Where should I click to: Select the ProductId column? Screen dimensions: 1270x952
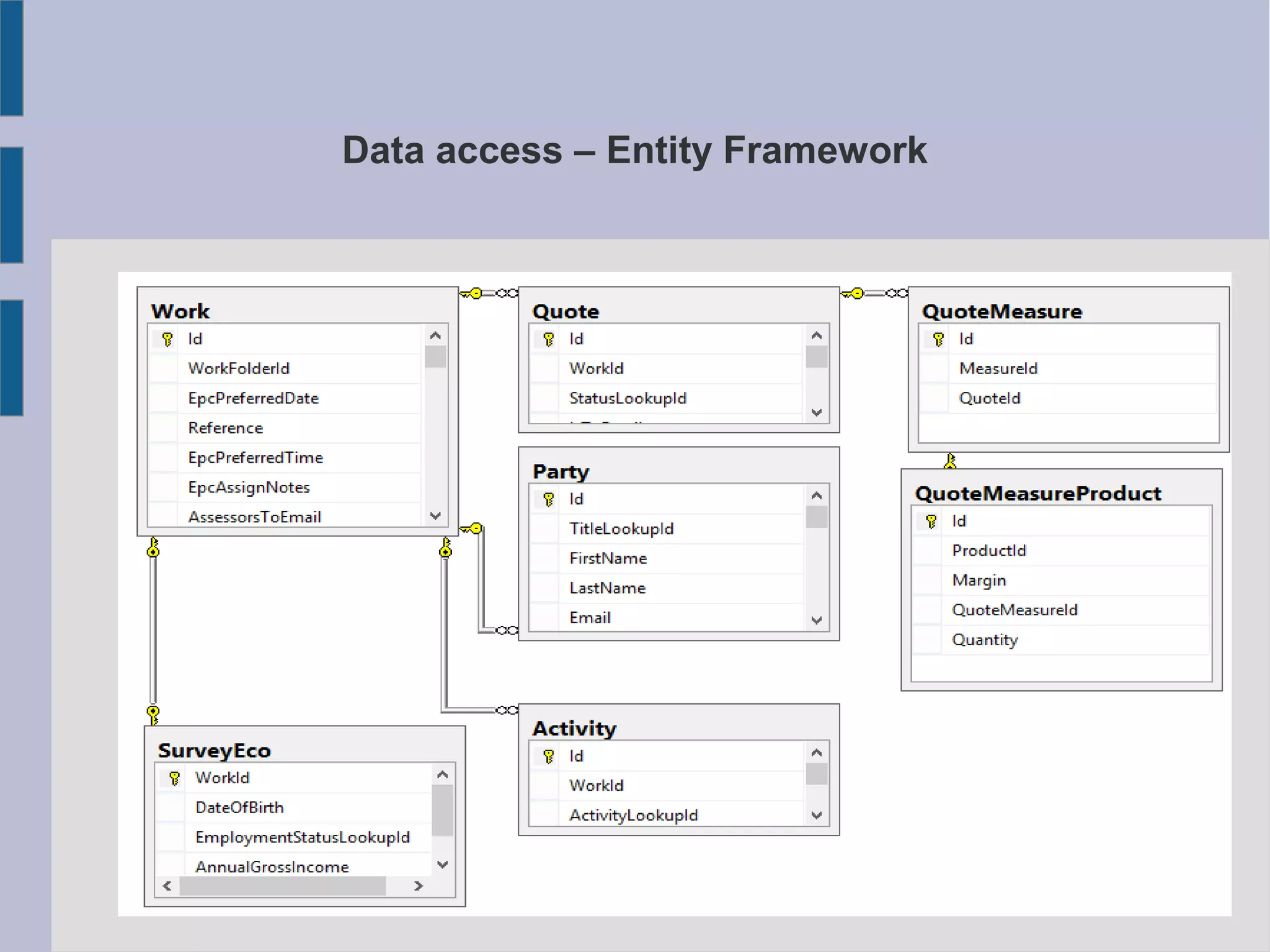coord(1061,551)
